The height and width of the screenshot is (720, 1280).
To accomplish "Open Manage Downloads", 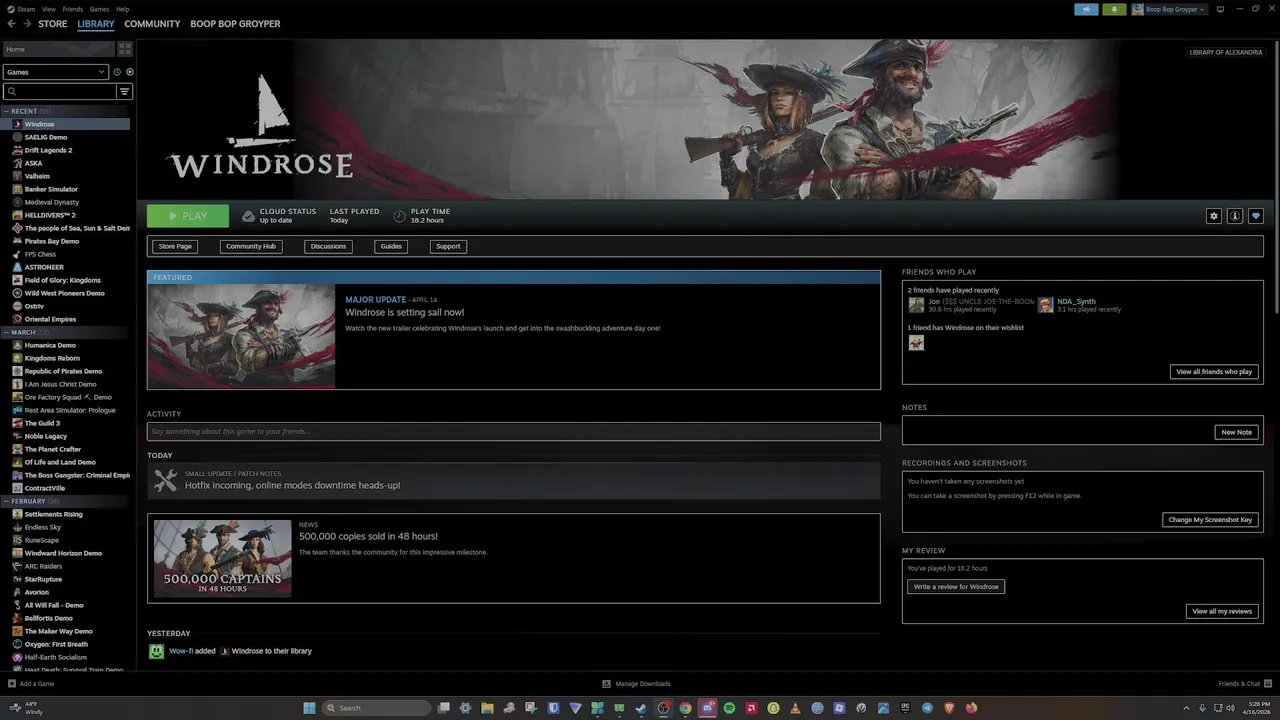I will (636, 684).
